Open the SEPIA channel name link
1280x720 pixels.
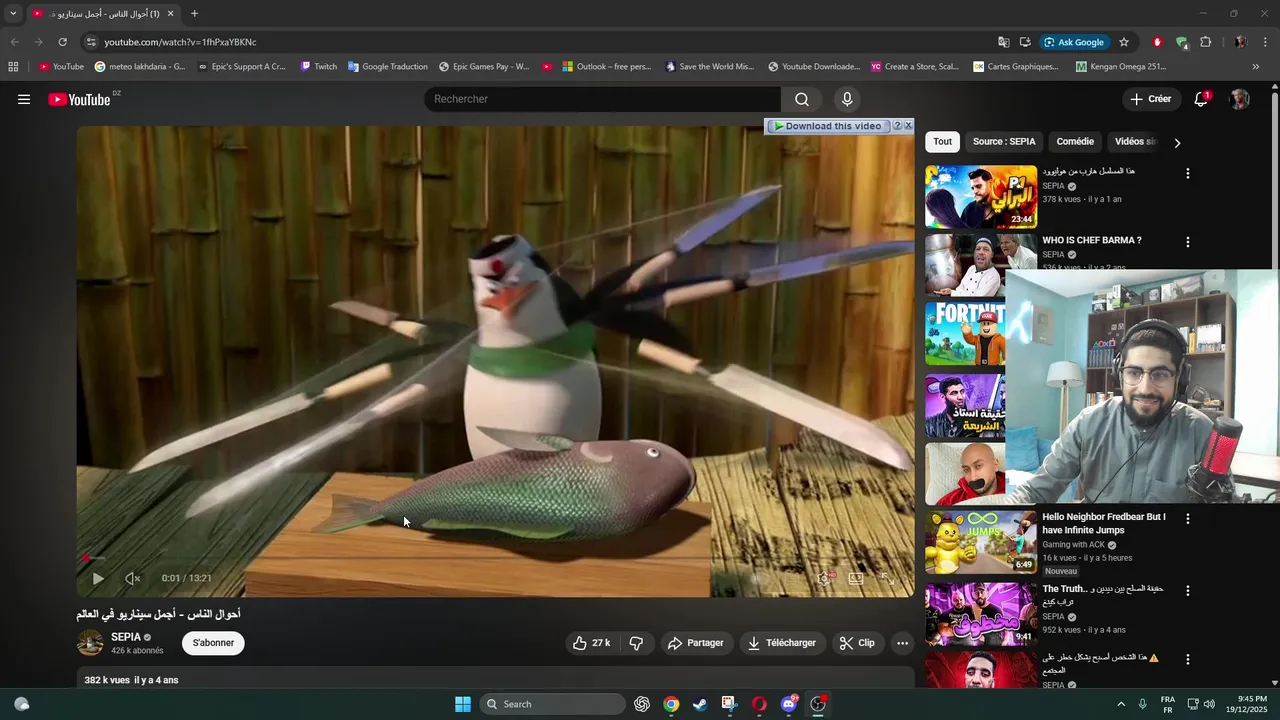126,637
